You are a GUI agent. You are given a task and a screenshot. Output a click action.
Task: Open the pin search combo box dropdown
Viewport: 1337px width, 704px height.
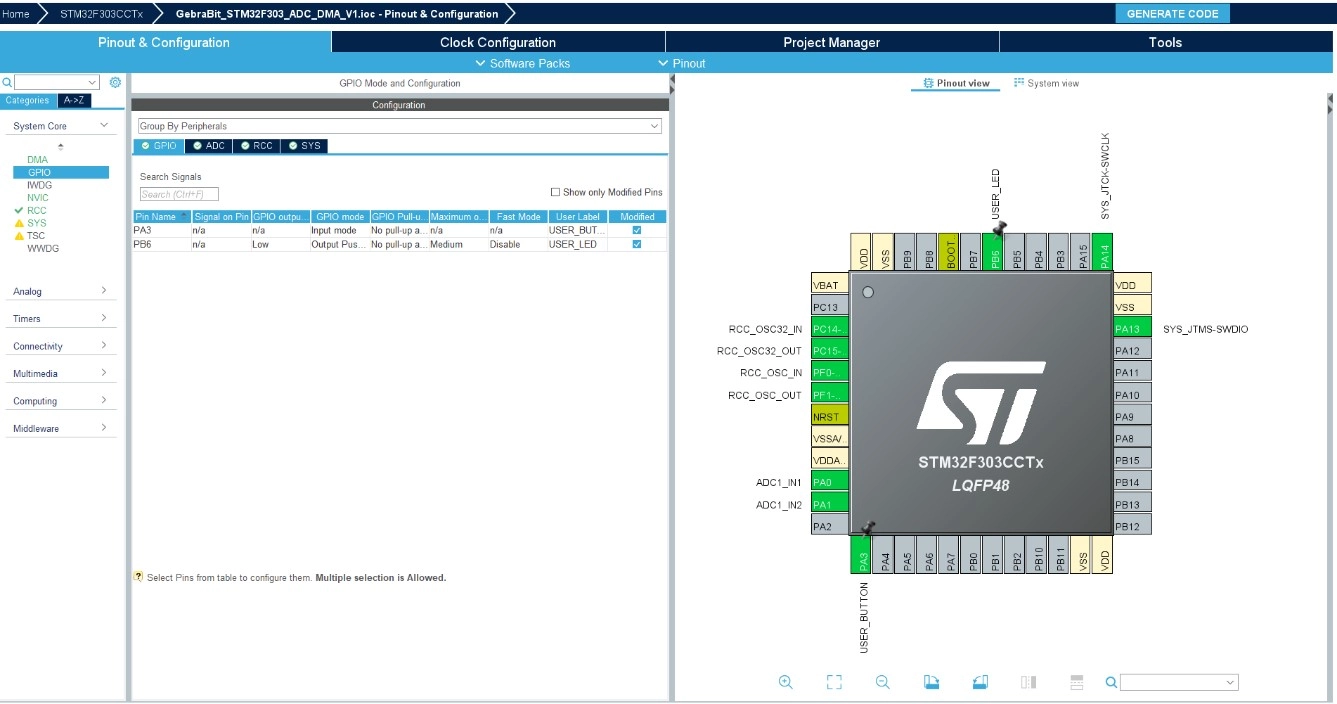pyautogui.click(x=1230, y=682)
